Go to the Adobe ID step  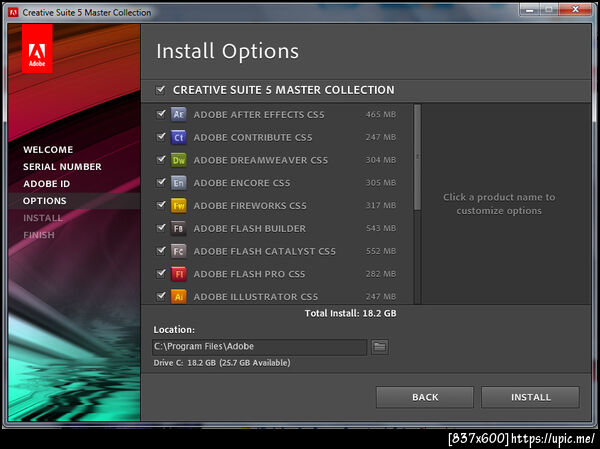tap(46, 184)
